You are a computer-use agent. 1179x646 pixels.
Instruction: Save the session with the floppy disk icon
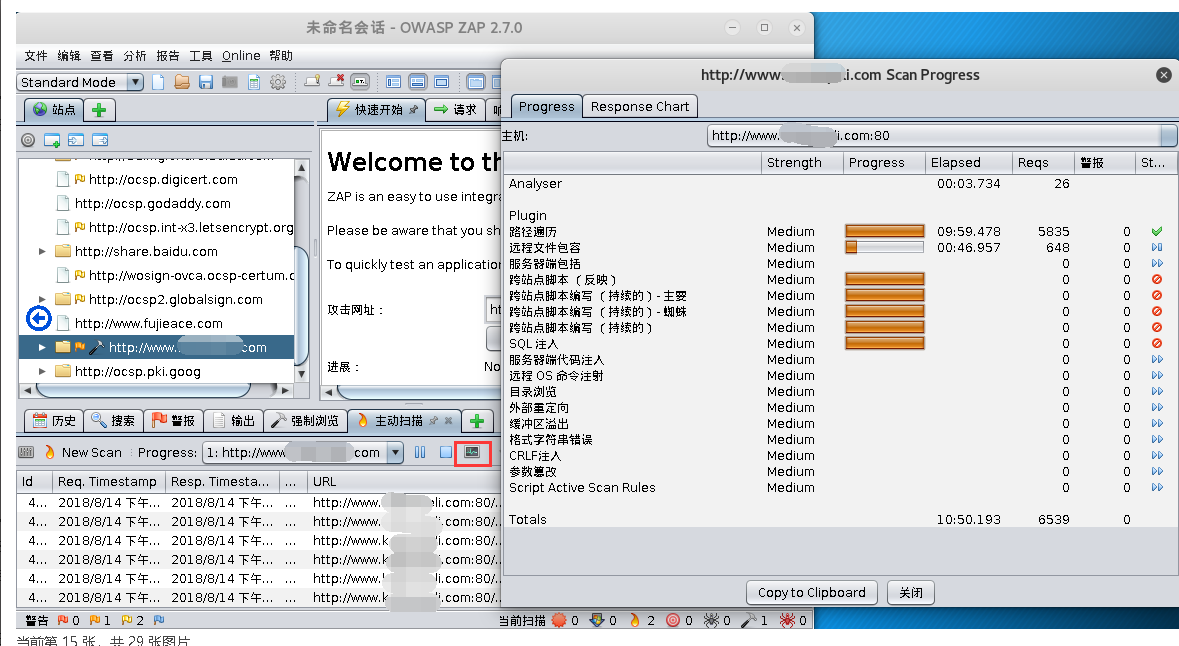[206, 82]
